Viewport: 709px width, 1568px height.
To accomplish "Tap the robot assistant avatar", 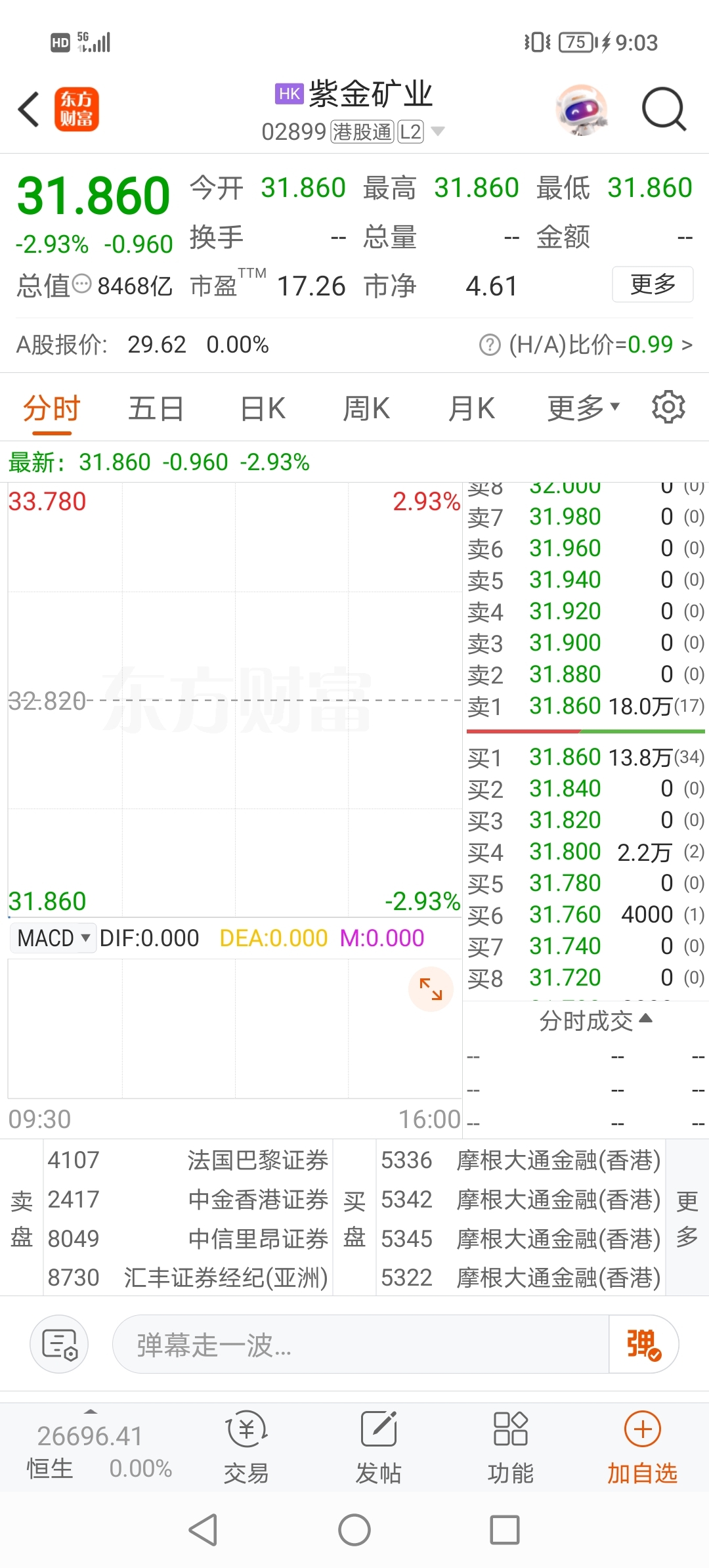I will [x=581, y=109].
